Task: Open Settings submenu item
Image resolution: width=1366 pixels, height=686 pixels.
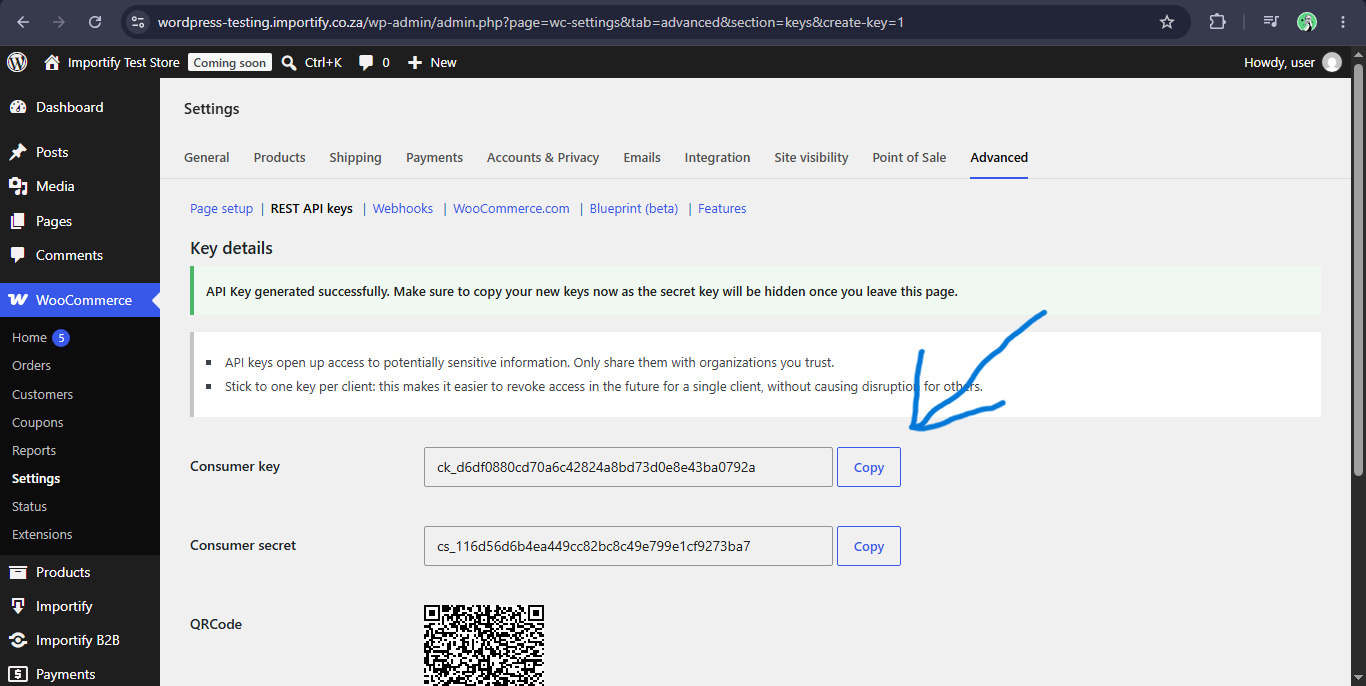Action: [36, 478]
